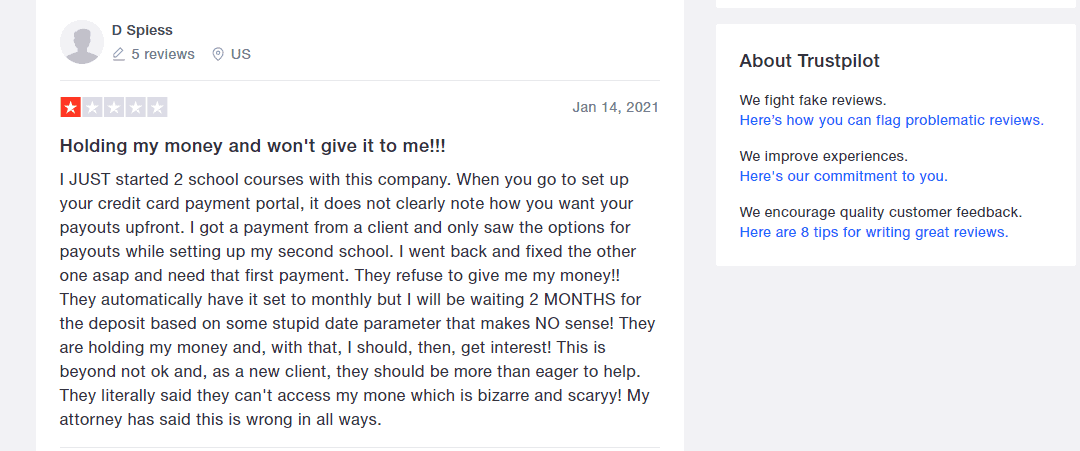Screen dimensions: 1080x451
Task: Follow the 'Here's our commitment to you' link
Action: [843, 176]
